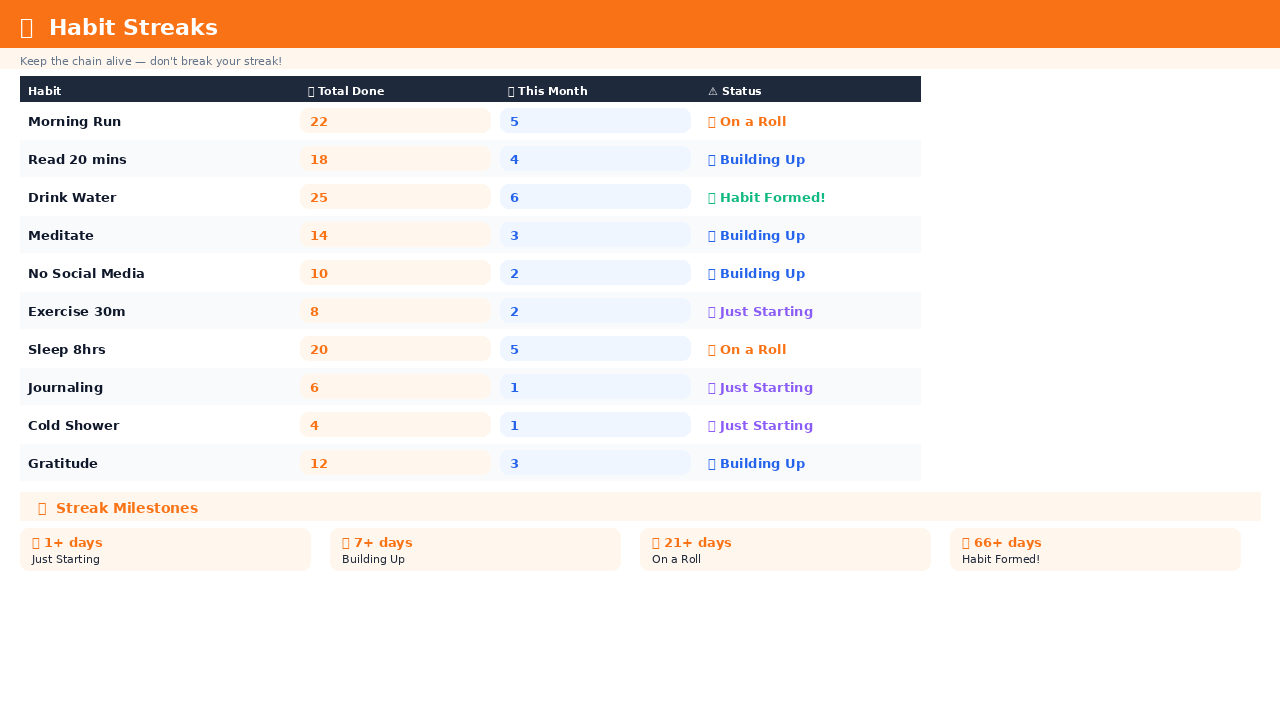The height and width of the screenshot is (720, 1280).
Task: Select the Meditate habit name
Action: [x=61, y=236]
